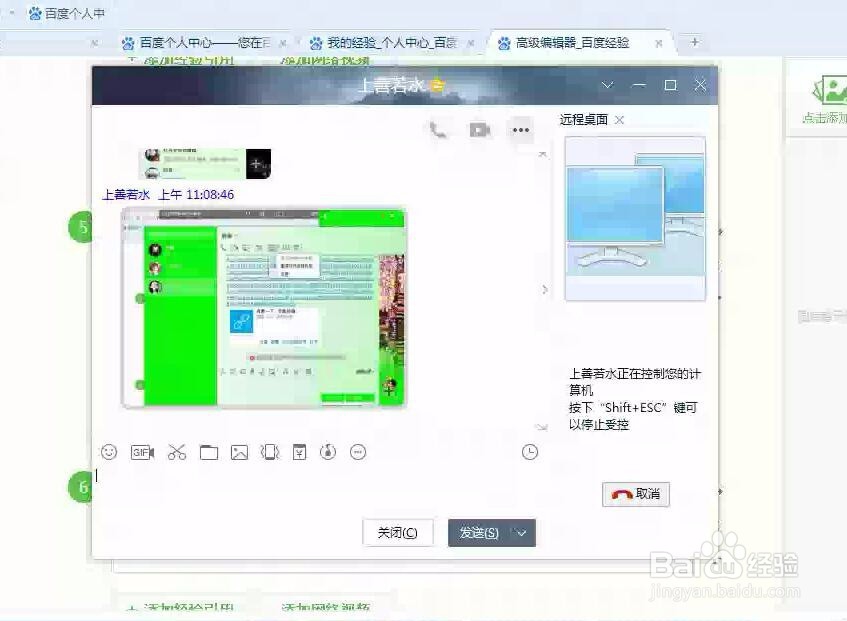The image size is (847, 621).
Task: Select the scissors screenshot tool
Action: pos(177,452)
